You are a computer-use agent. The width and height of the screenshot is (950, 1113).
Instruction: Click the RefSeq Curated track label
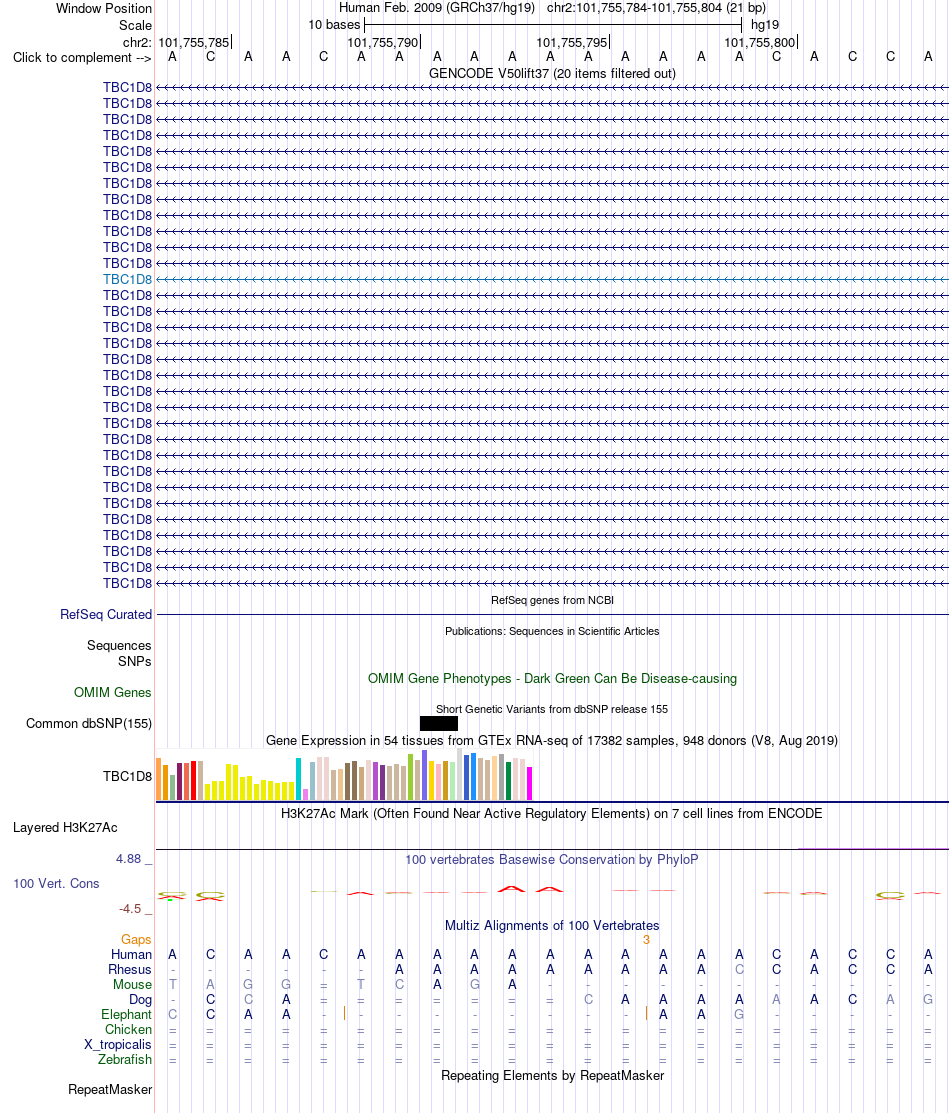click(x=106, y=614)
